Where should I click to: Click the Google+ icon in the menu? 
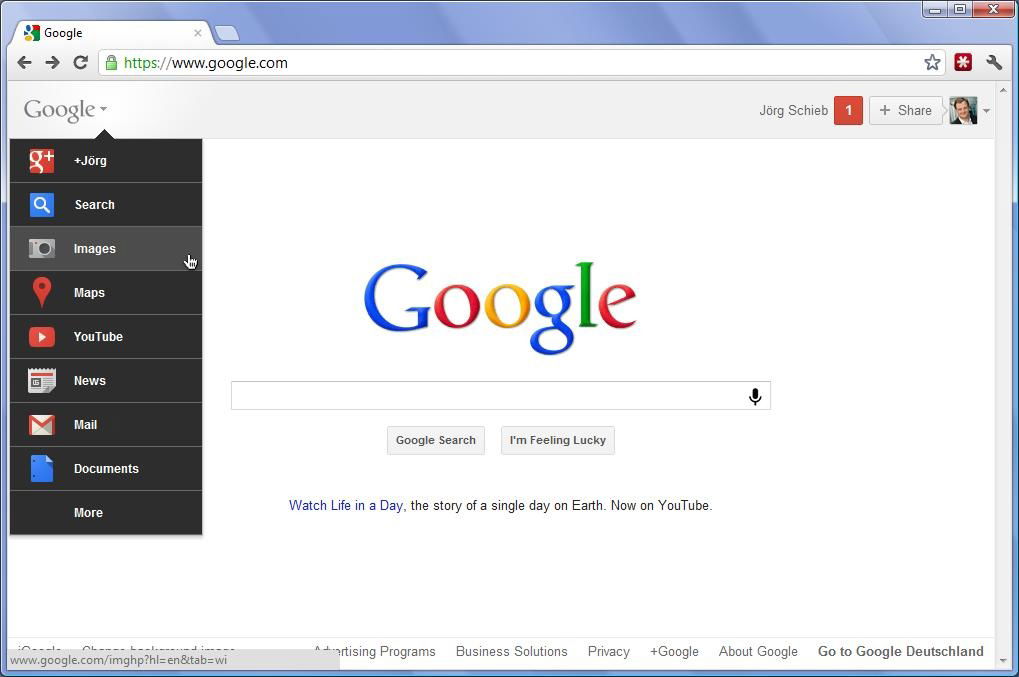[x=42, y=160]
